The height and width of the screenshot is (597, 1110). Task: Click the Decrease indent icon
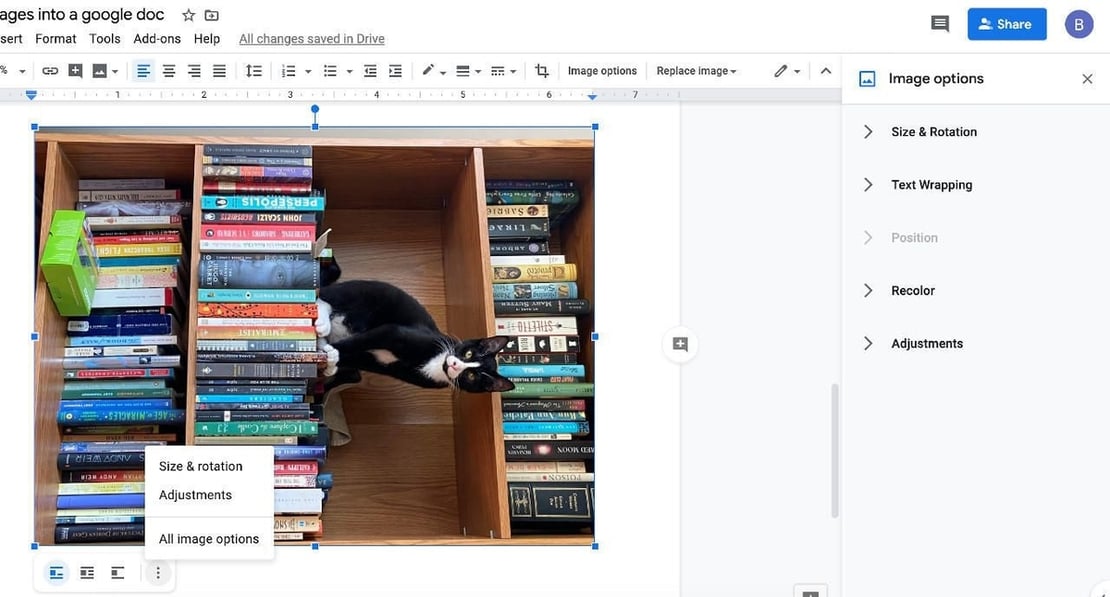(368, 69)
